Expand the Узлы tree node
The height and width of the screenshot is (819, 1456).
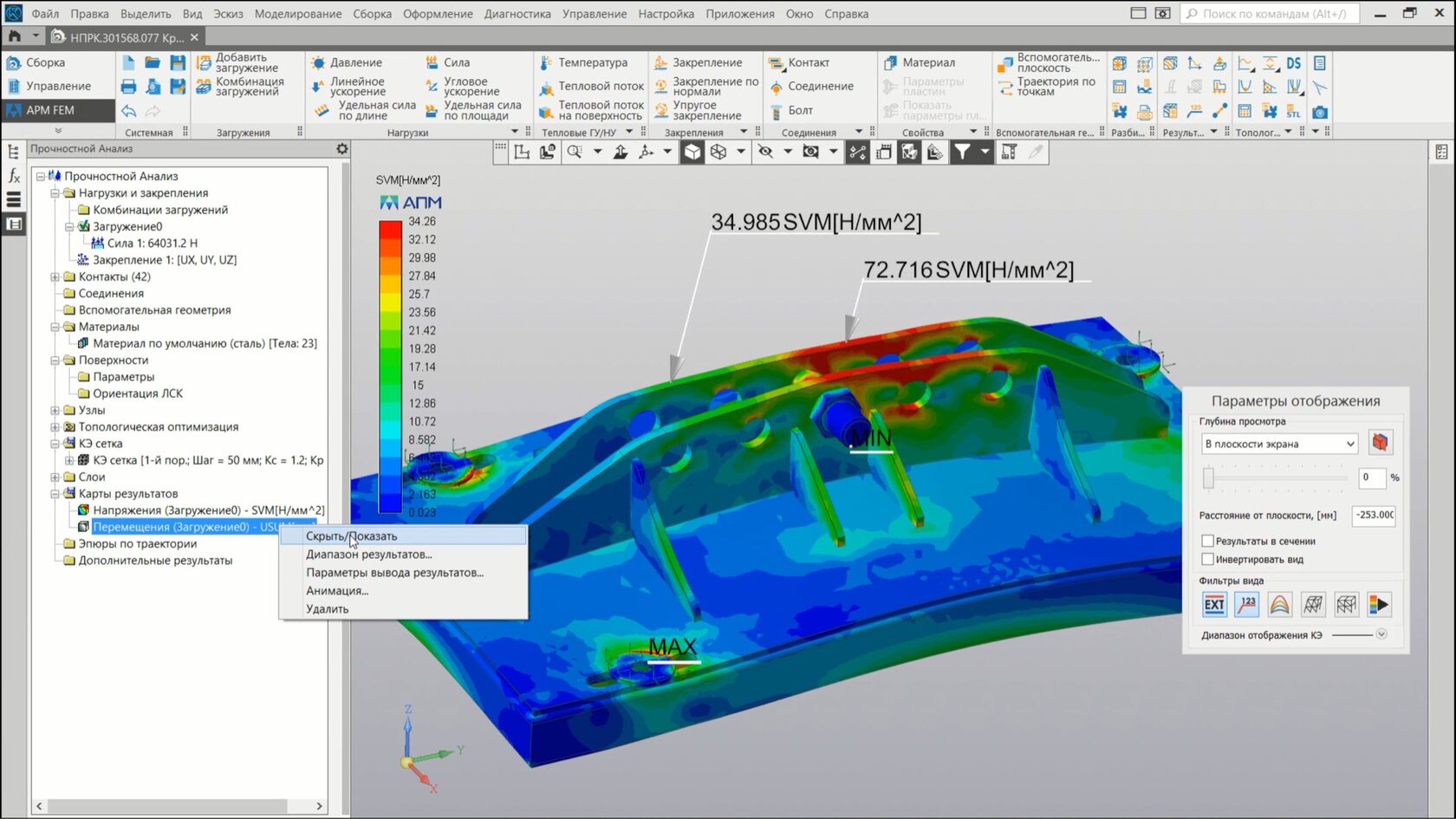(x=55, y=410)
